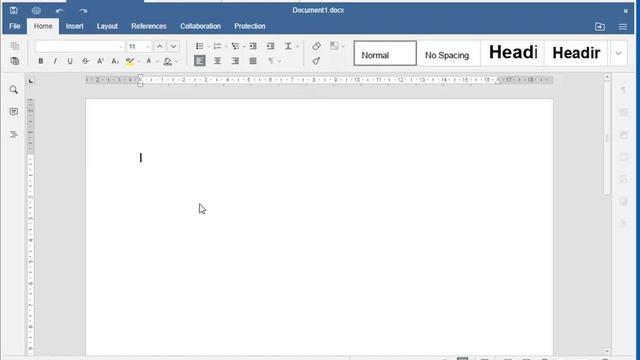This screenshot has width=640, height=360.
Task: Open the File tab
Action: click(15, 26)
